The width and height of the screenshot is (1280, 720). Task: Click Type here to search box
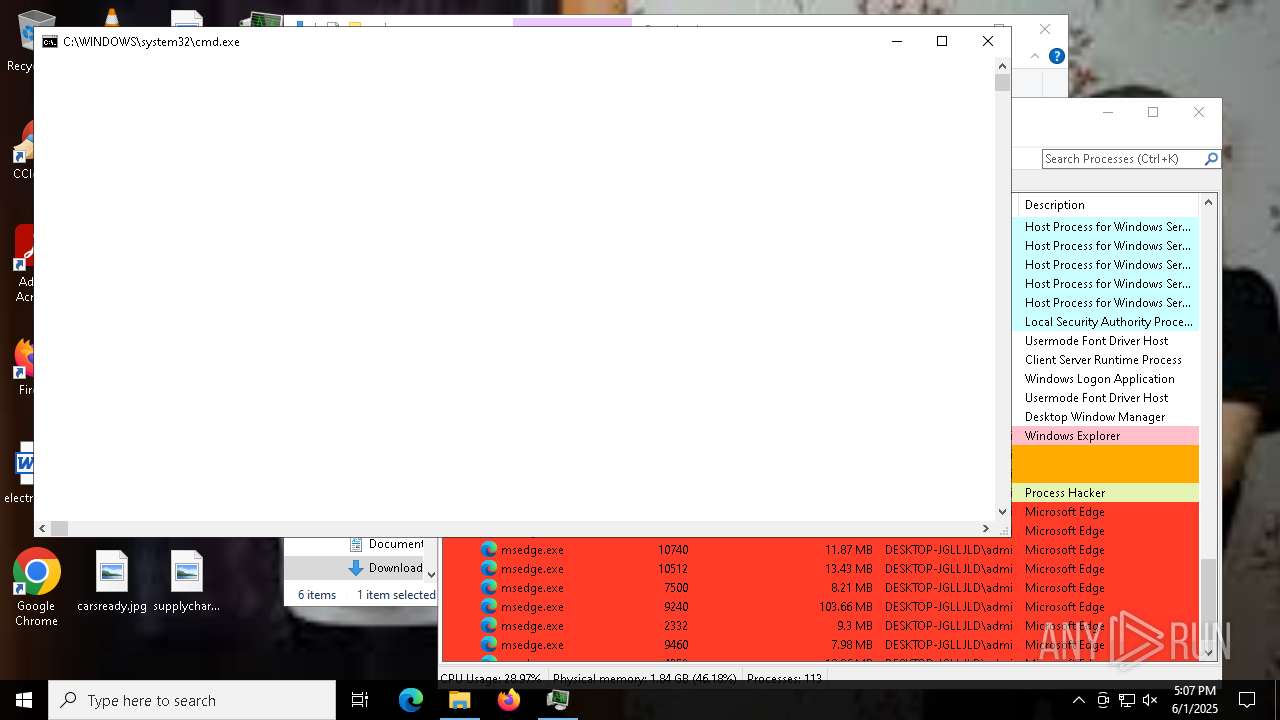[192, 700]
